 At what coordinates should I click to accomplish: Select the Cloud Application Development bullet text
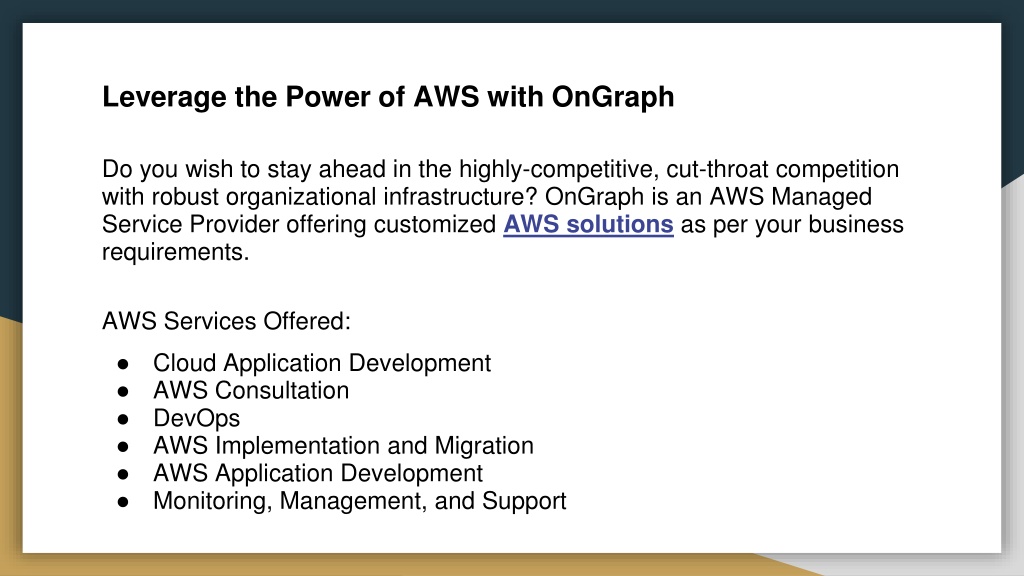point(321,363)
